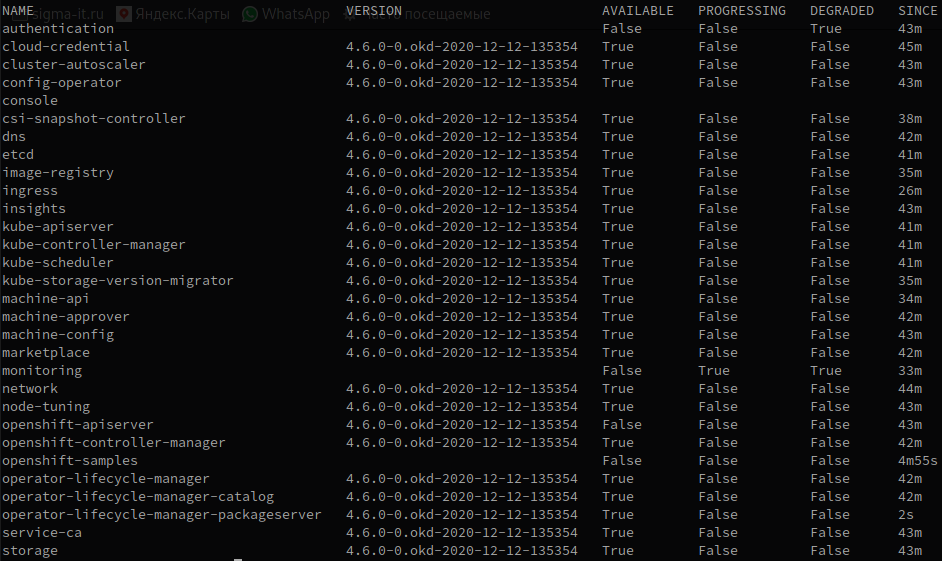Select the image-registry operator name
Viewport: 942px width, 561px height.
pos(58,173)
